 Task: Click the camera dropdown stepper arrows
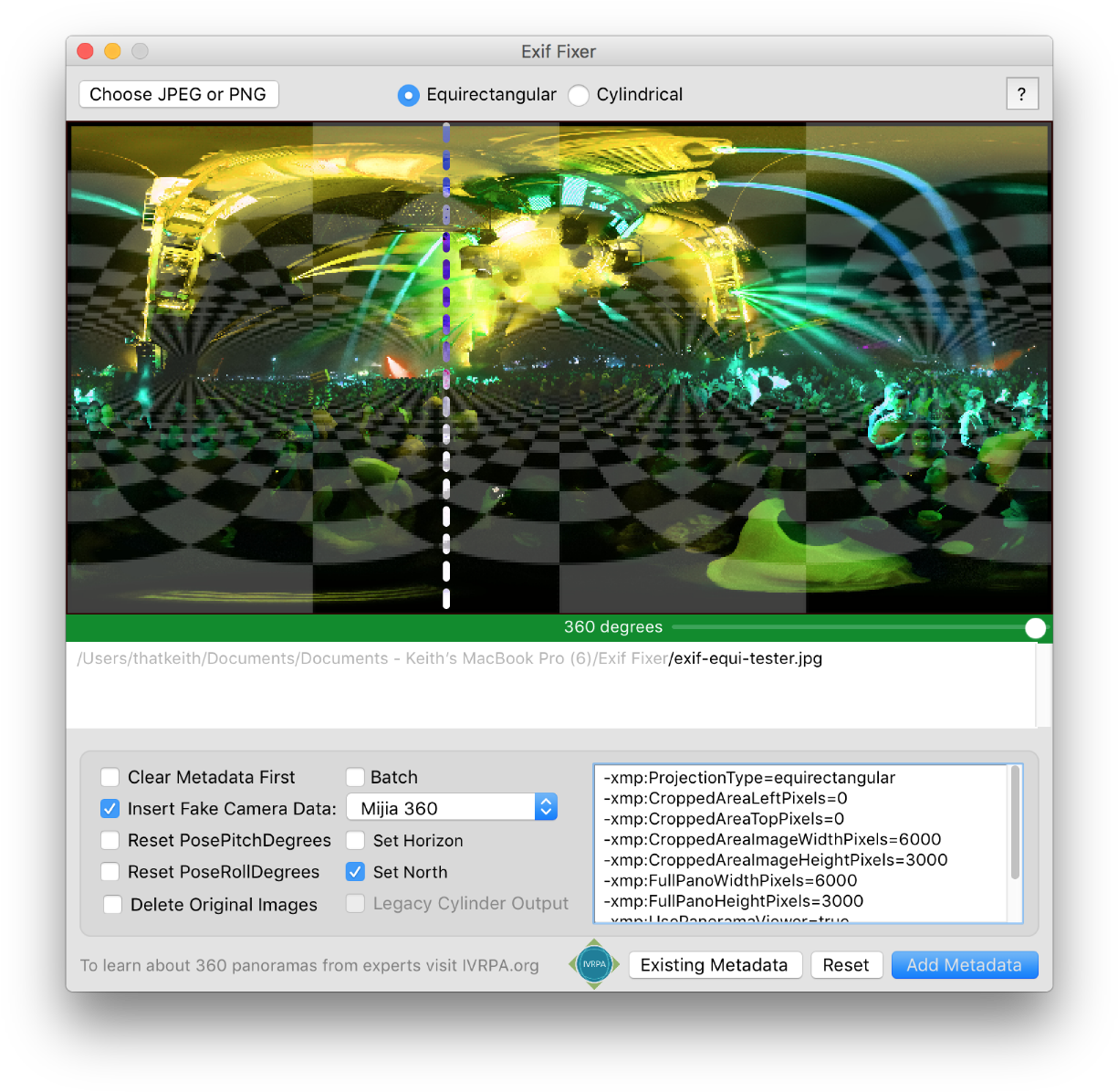pyautogui.click(x=546, y=808)
